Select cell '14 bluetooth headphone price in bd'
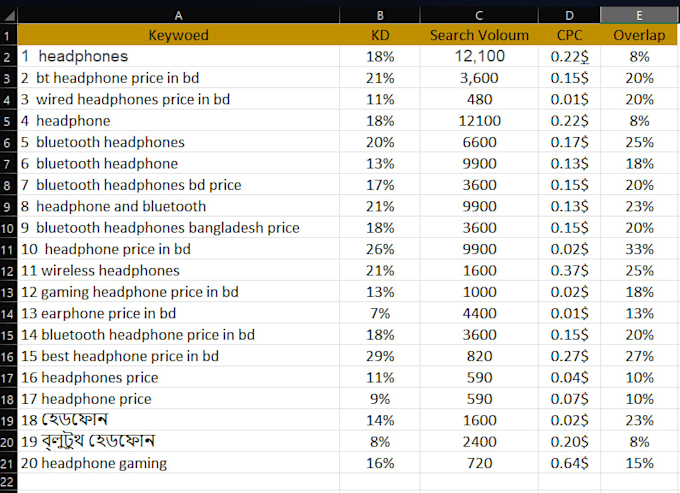The image size is (680, 493). tap(178, 334)
